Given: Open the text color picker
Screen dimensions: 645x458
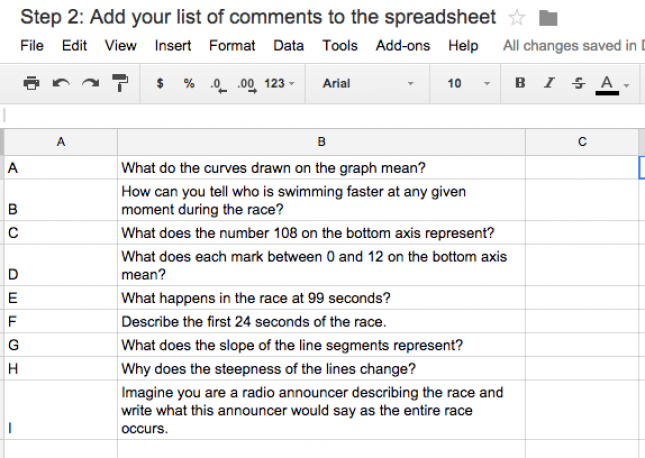Looking at the screenshot, I should (609, 84).
